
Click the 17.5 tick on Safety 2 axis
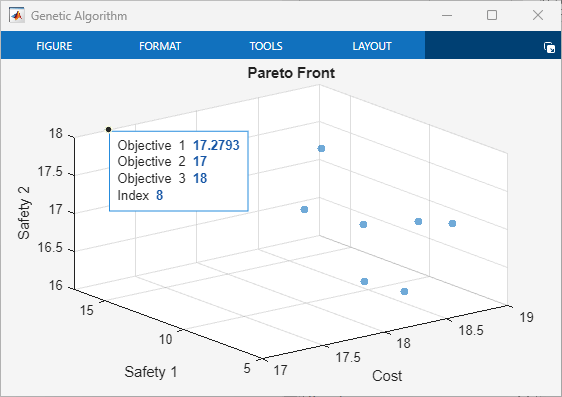click(50, 172)
